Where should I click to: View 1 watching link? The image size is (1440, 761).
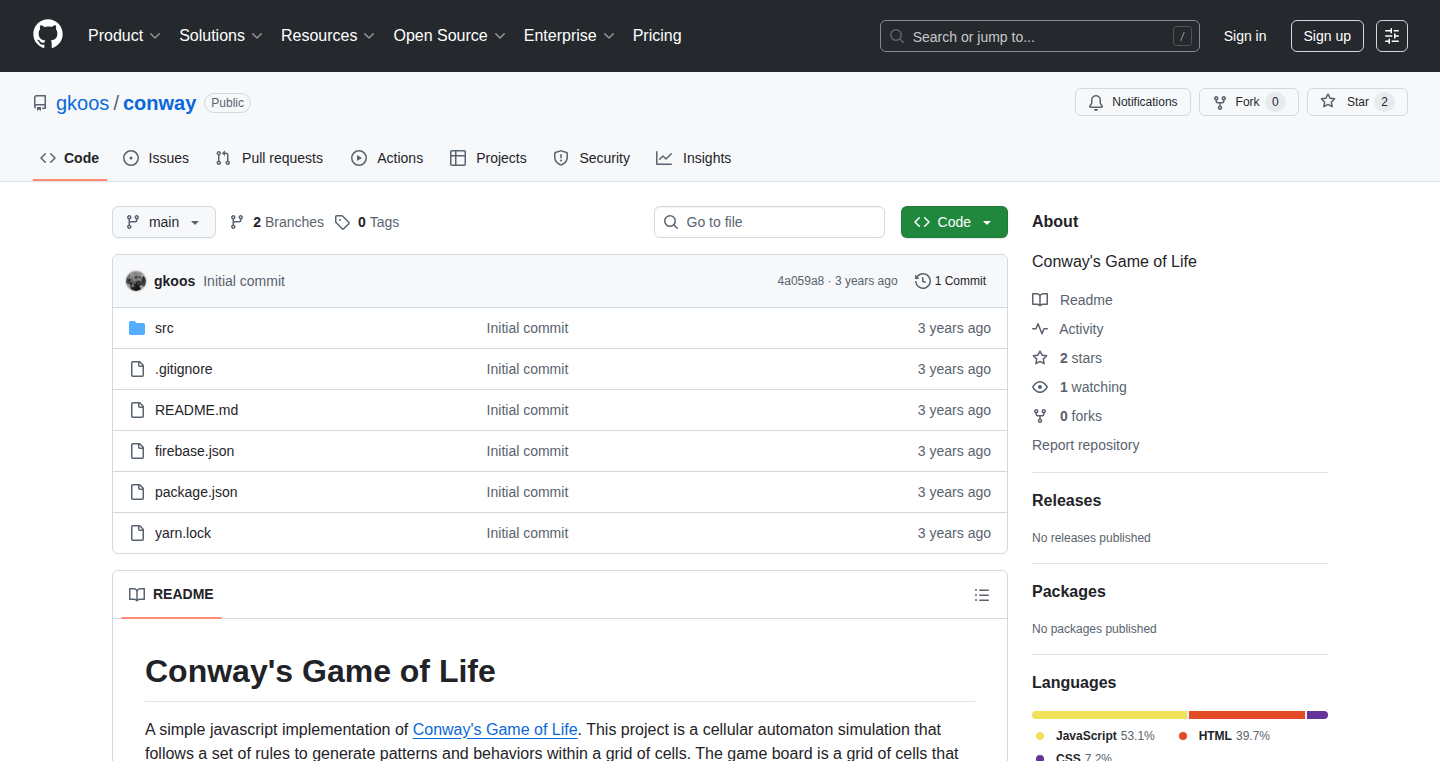(1079, 387)
